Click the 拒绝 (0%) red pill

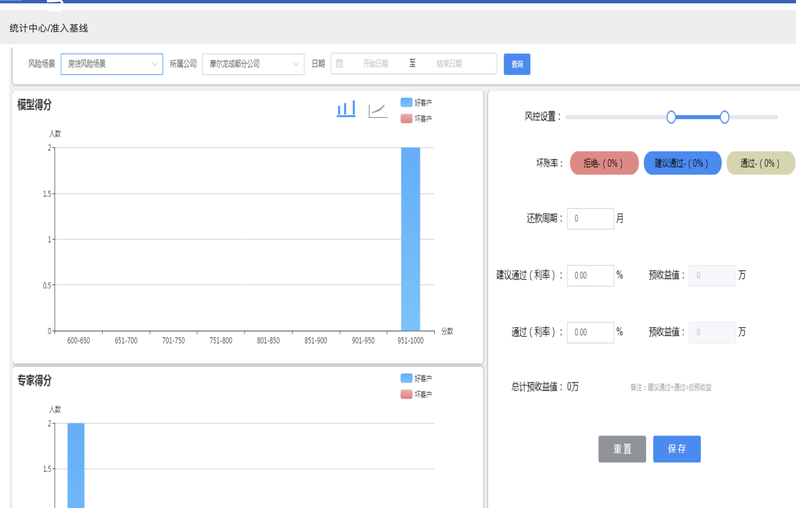(604, 163)
